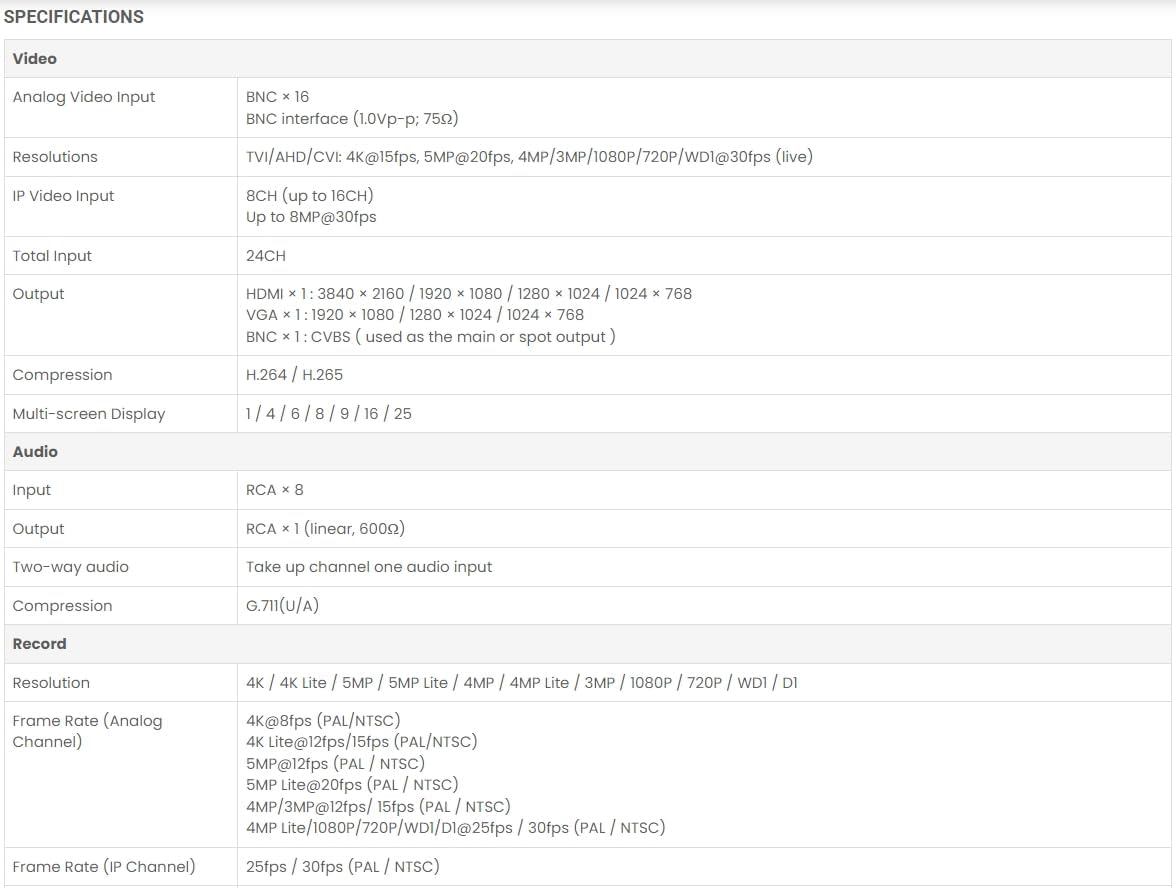Click the Audio section header row
1176x888 pixels.
point(35,452)
